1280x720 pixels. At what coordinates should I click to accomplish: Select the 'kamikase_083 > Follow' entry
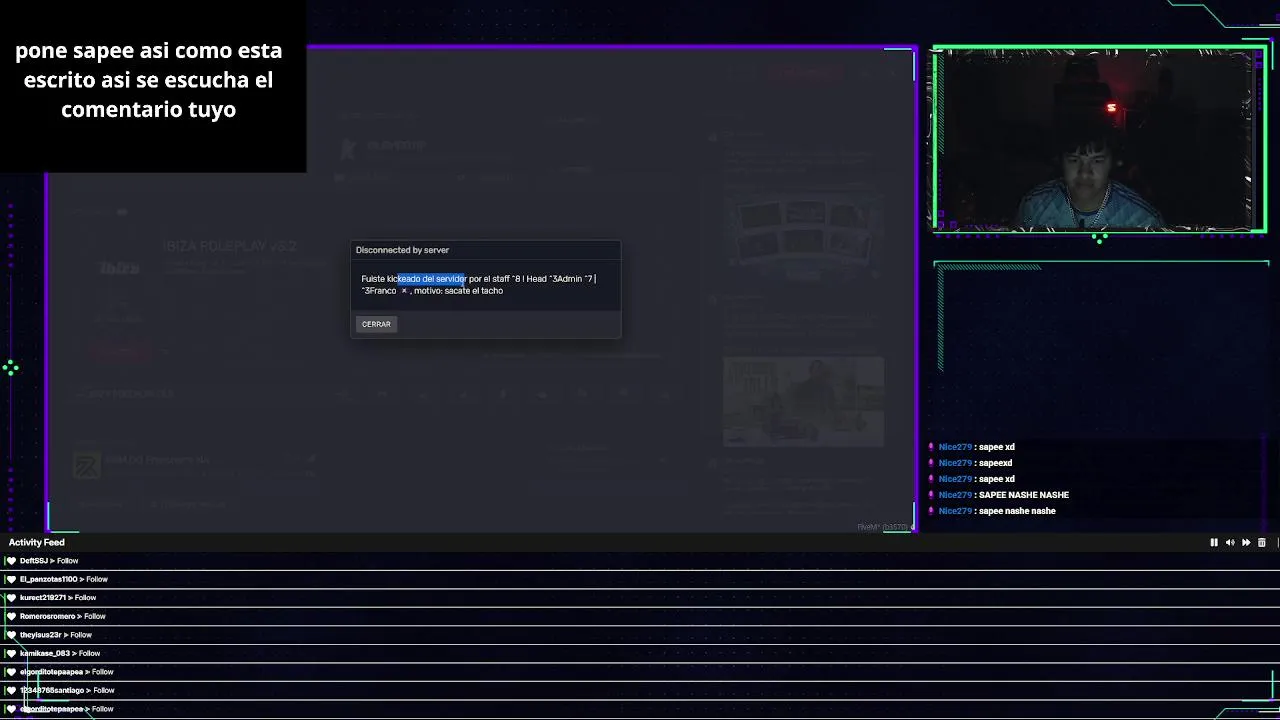tap(60, 653)
